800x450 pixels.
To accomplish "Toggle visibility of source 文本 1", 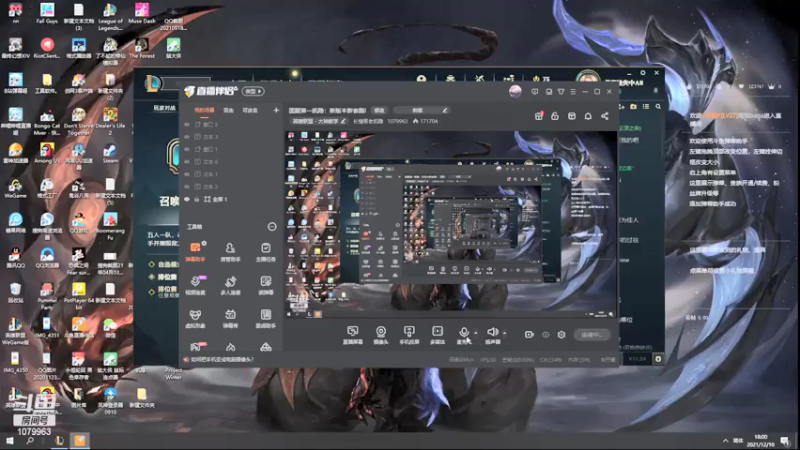I will [187, 174].
